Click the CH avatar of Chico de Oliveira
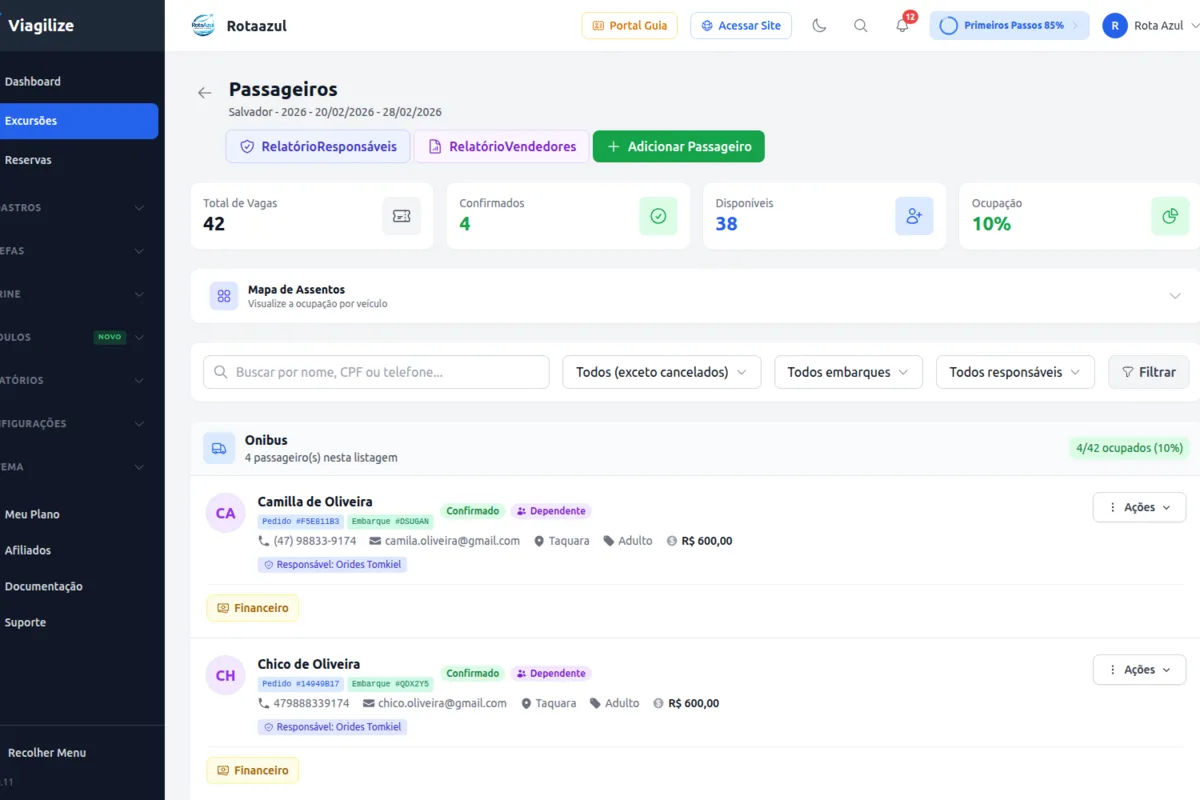The image size is (1200, 800). [x=226, y=675]
